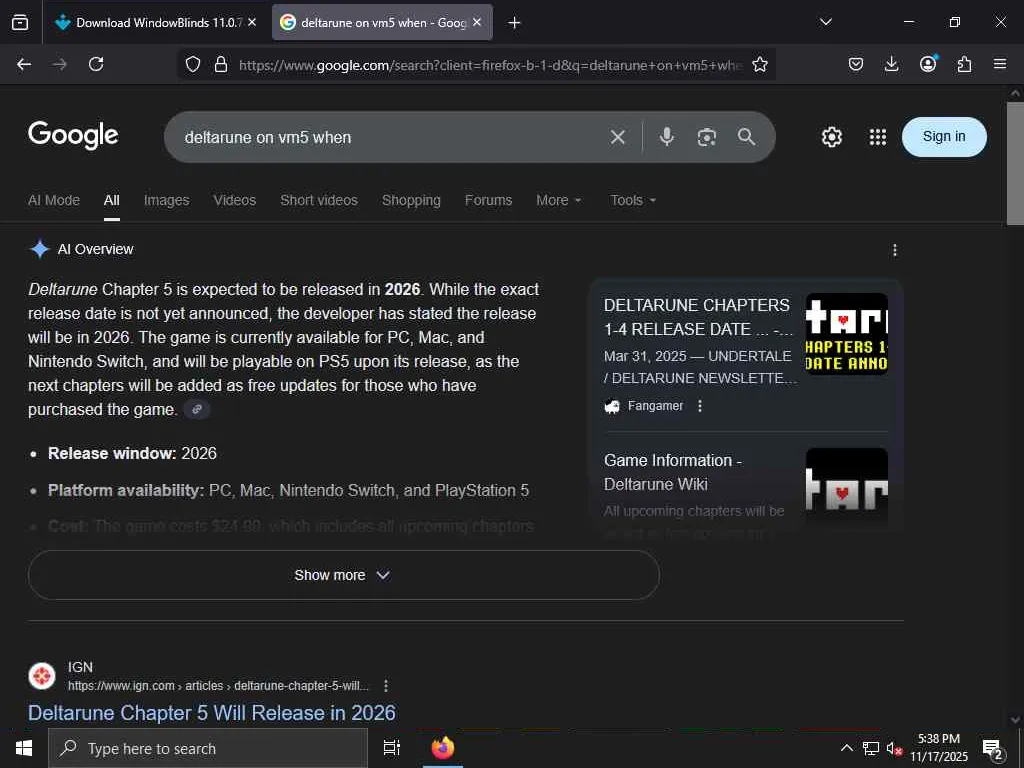The image size is (1024, 768).
Task: Open the Fangamer source options menu
Action: [x=700, y=406]
